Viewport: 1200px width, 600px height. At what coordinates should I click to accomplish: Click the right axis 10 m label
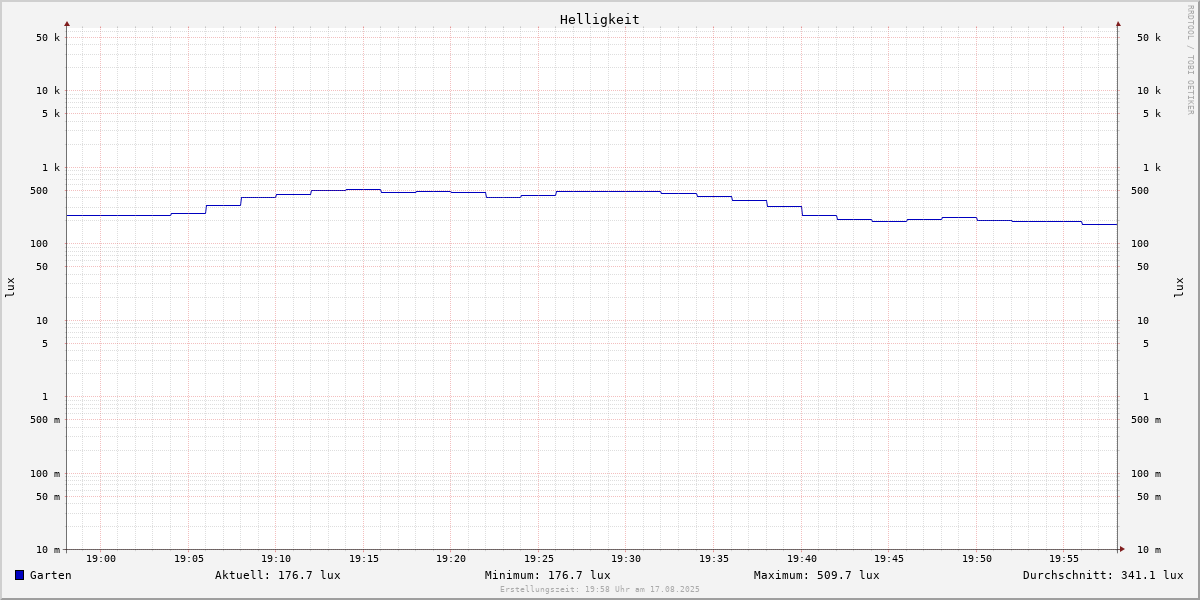[1149, 550]
